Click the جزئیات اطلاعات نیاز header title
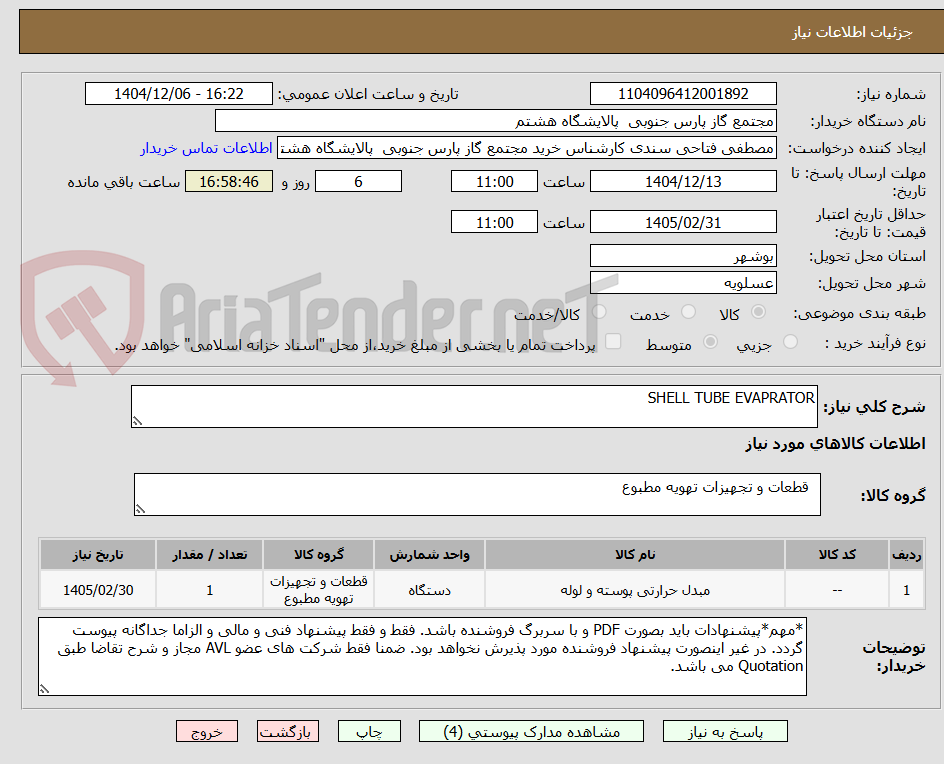 click(852, 32)
